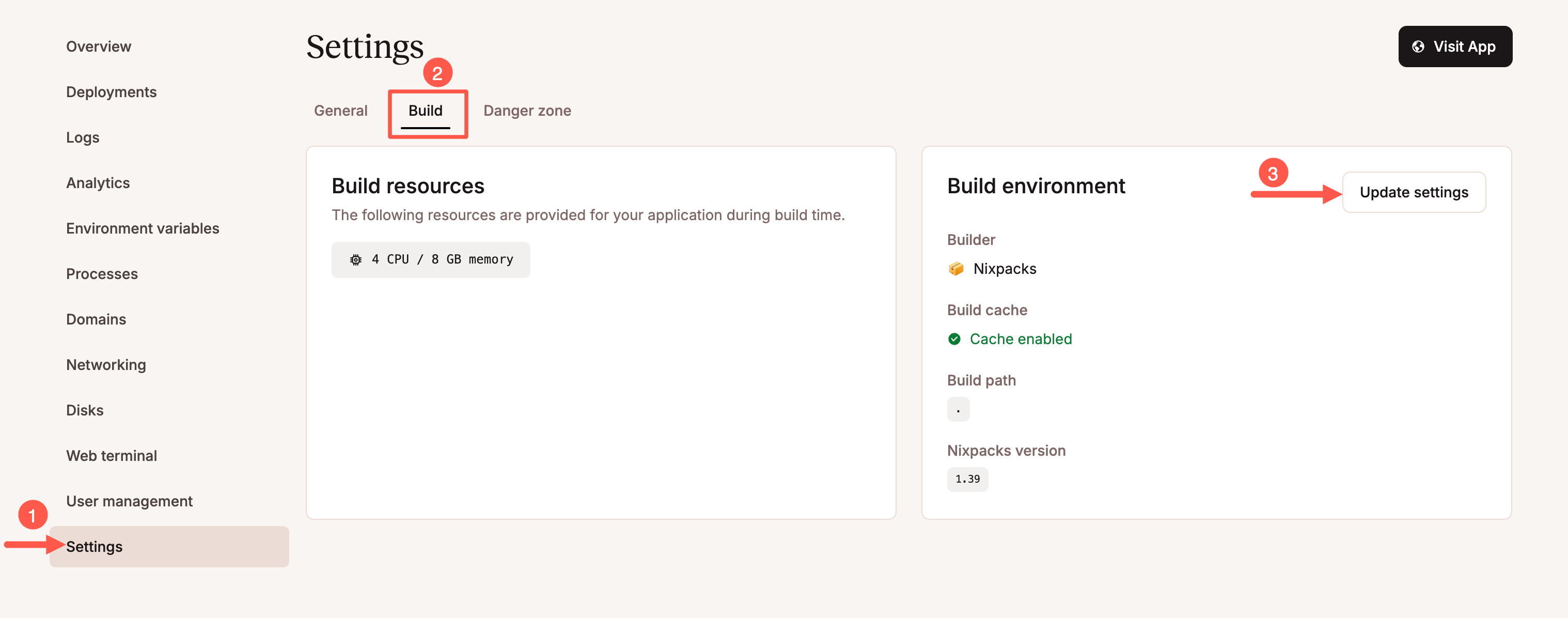This screenshot has width=1568, height=618.
Task: Open the Logs view
Action: [x=82, y=137]
